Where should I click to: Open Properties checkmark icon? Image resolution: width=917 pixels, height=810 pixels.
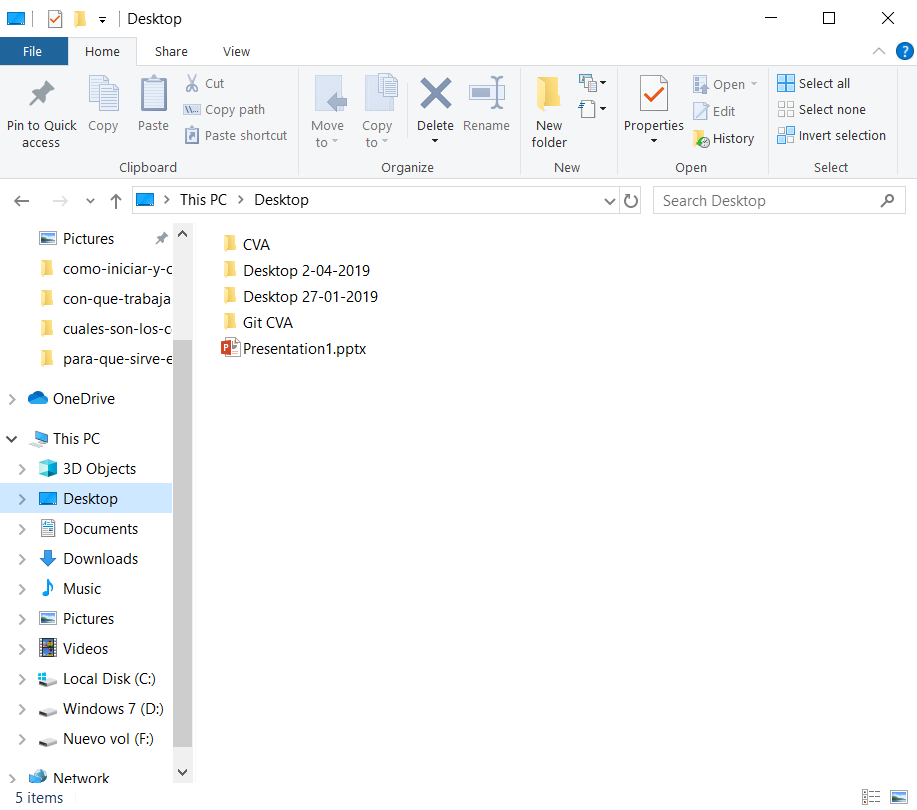(x=653, y=94)
